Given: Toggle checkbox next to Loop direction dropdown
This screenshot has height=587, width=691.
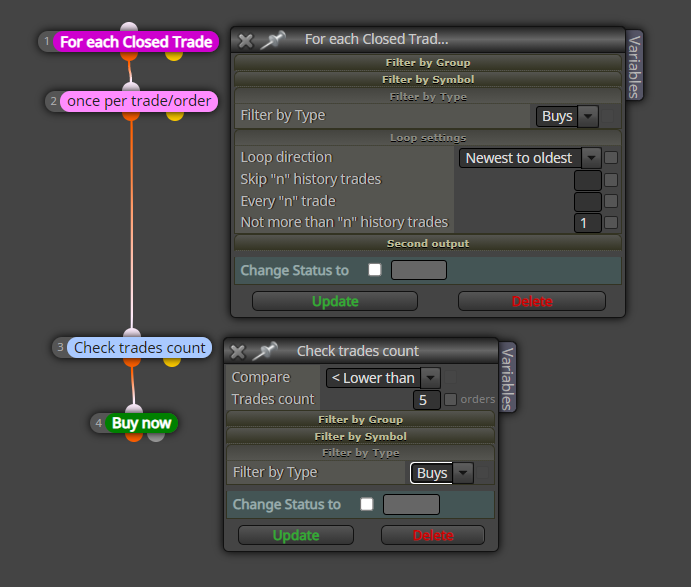Looking at the screenshot, I should pos(611,158).
